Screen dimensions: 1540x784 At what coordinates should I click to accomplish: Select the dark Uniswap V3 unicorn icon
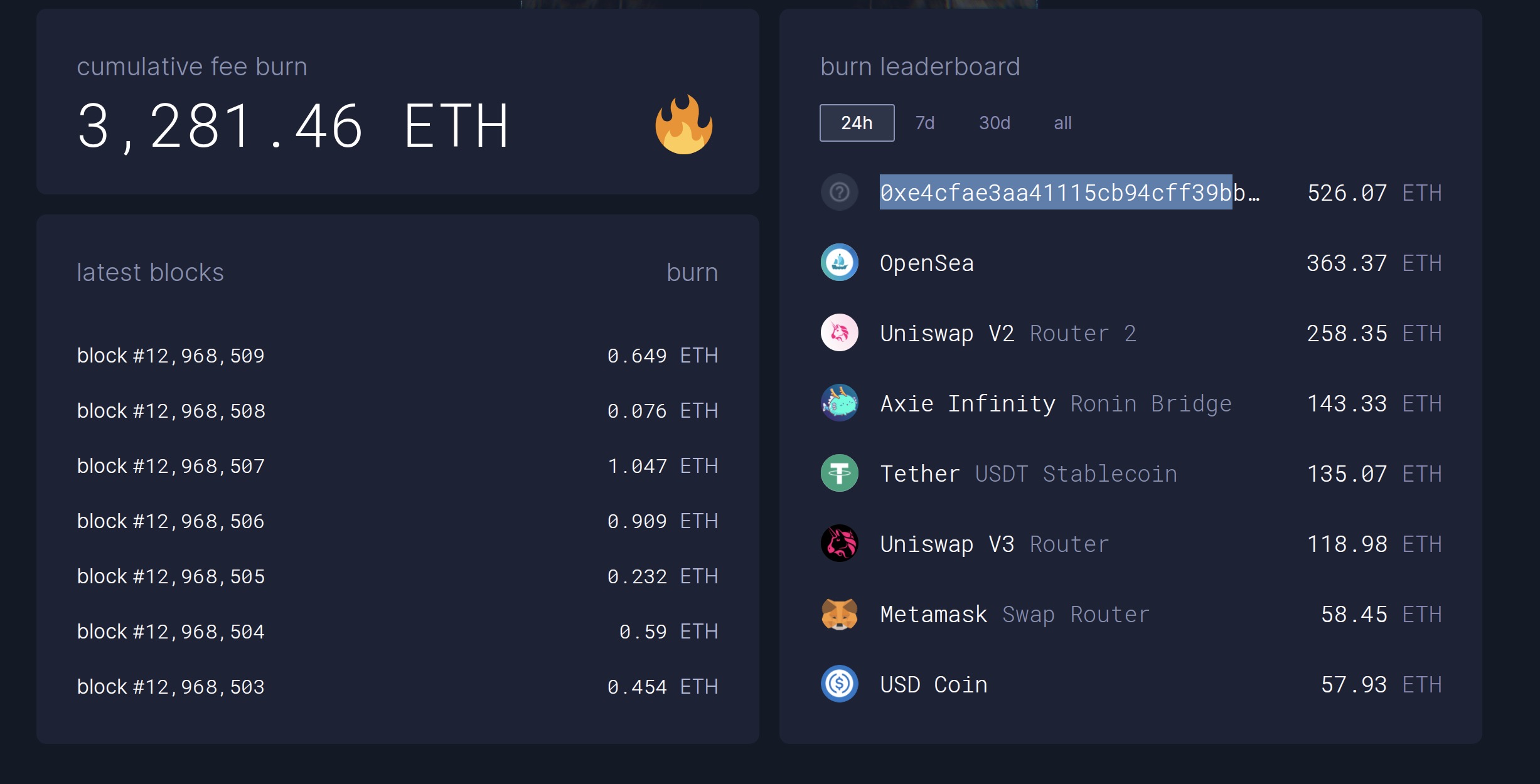pos(839,544)
